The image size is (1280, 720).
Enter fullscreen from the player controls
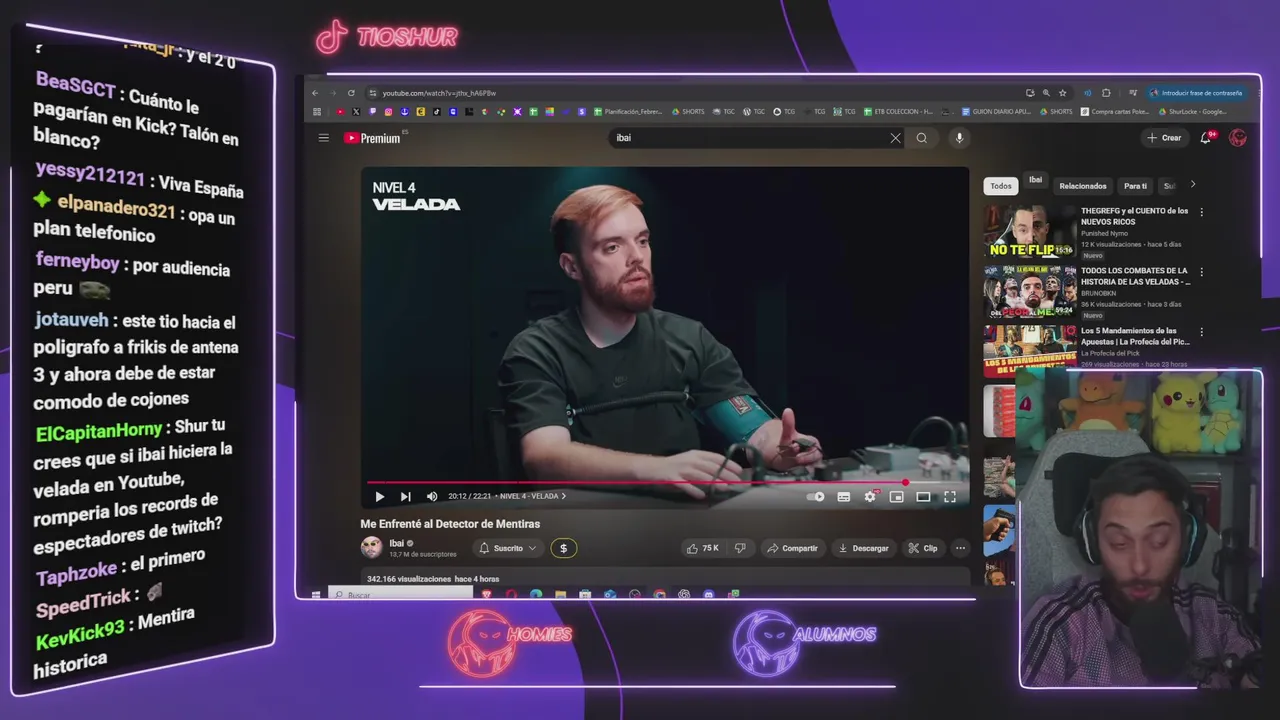(950, 496)
